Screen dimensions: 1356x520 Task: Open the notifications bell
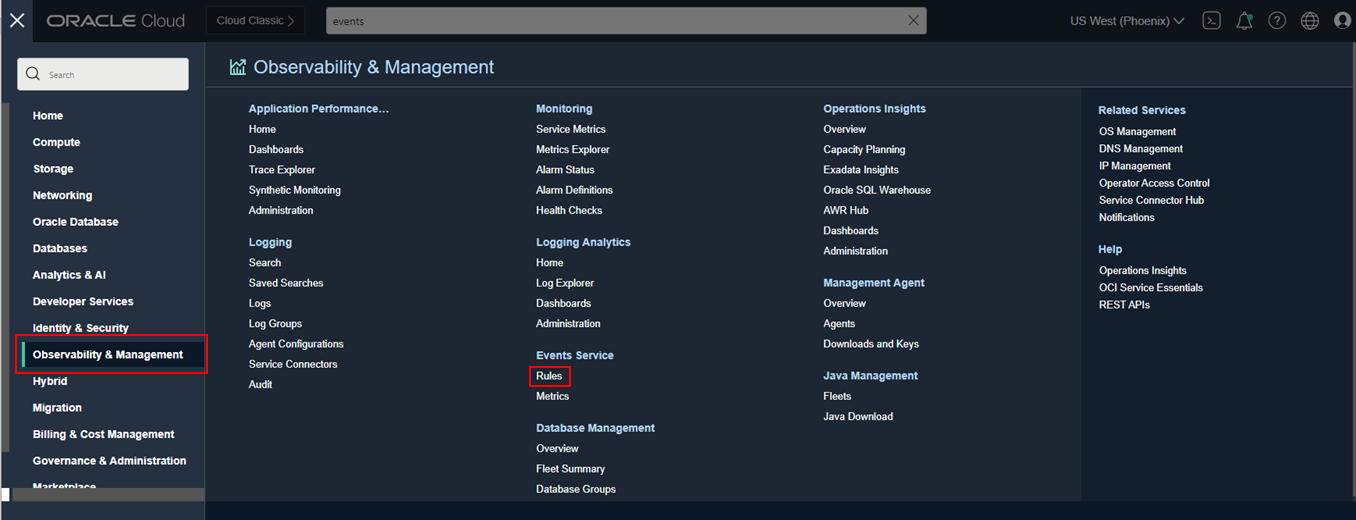[x=1244, y=20]
